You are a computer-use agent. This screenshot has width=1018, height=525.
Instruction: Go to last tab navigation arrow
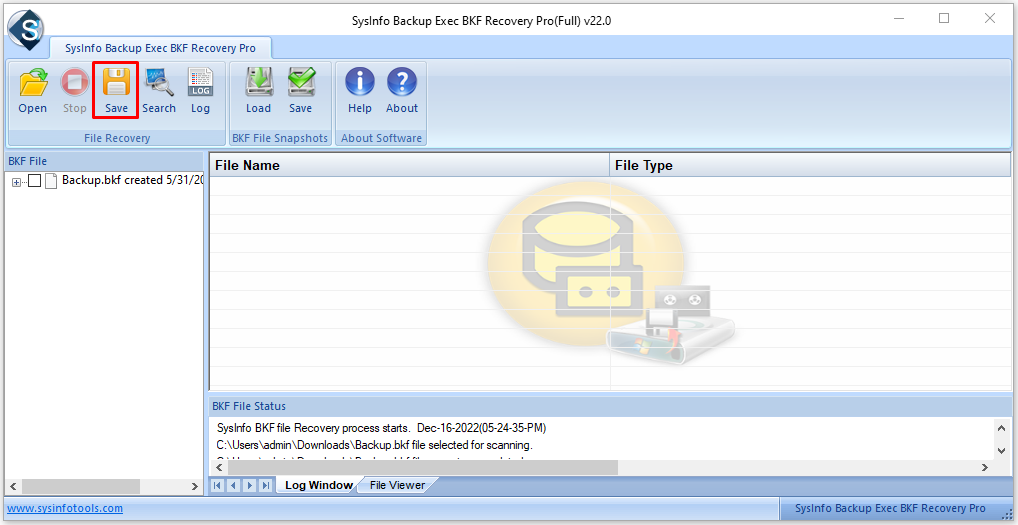click(265, 485)
